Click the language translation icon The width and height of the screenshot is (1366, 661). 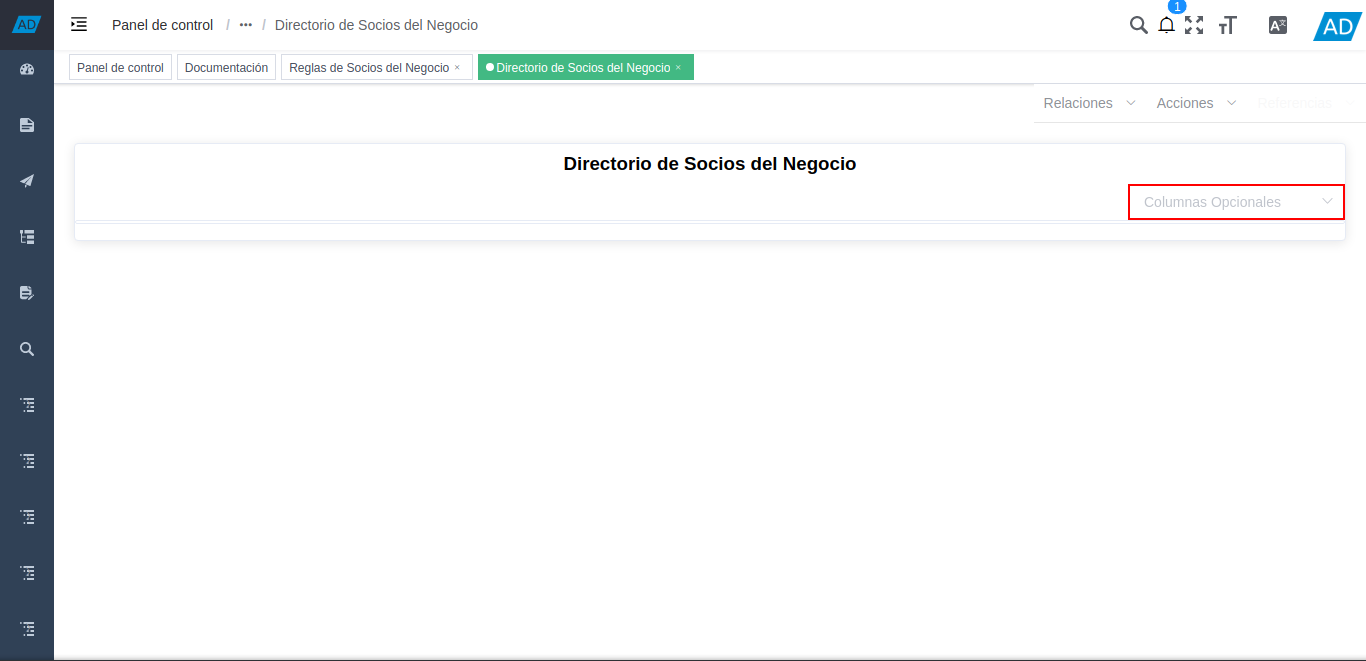point(1277,25)
